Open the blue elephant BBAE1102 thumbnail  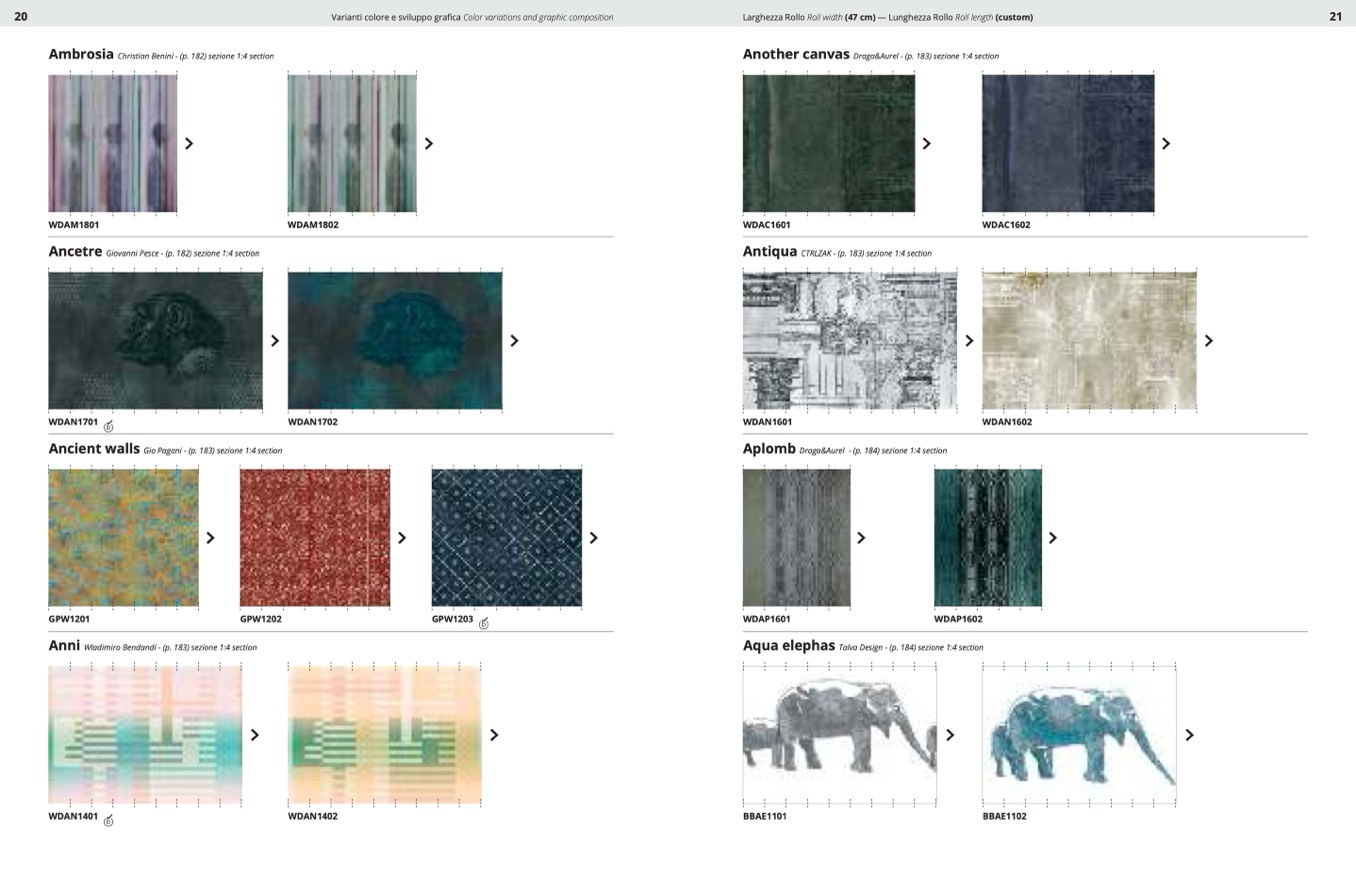[1078, 734]
